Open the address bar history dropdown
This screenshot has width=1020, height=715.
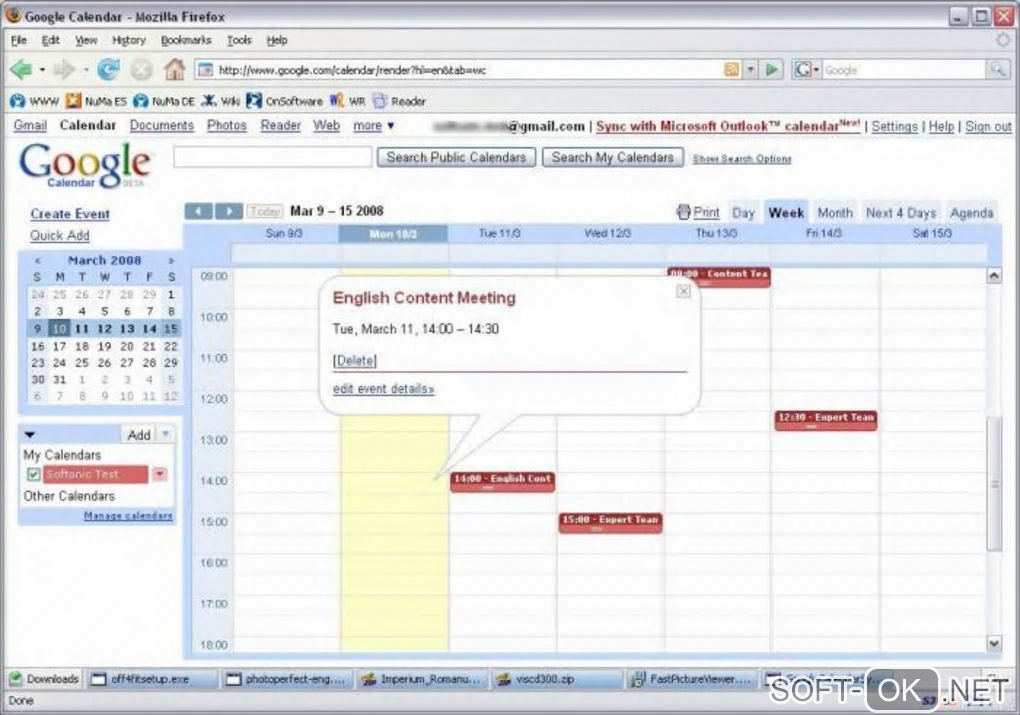pyautogui.click(x=751, y=70)
